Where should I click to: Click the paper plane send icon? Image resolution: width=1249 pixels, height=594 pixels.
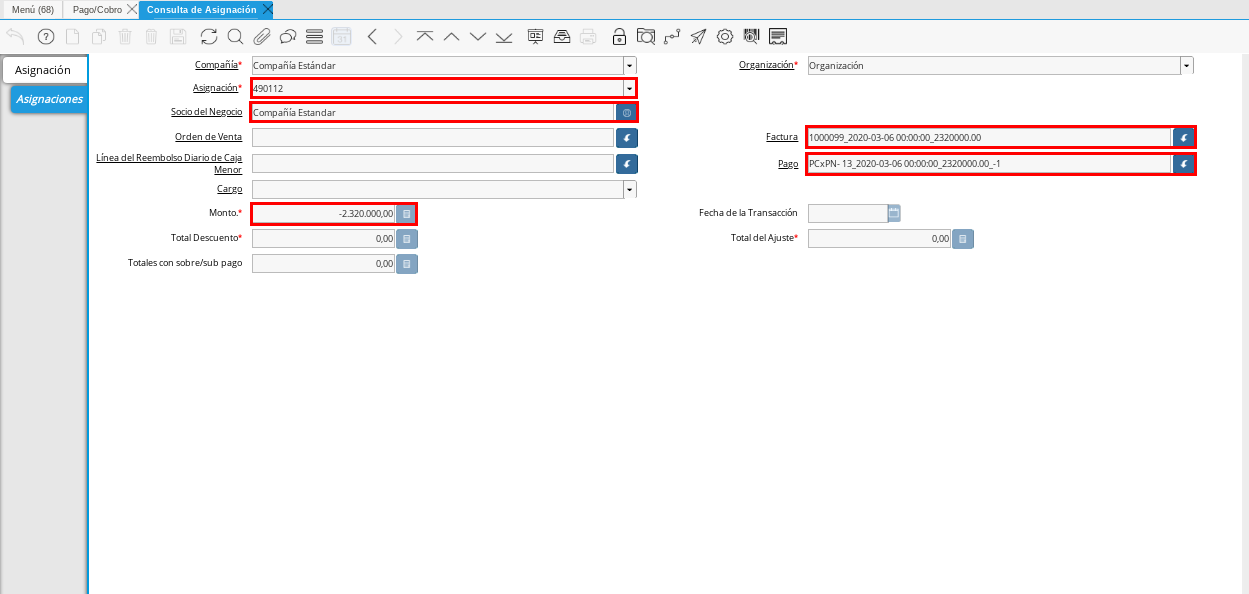(698, 37)
